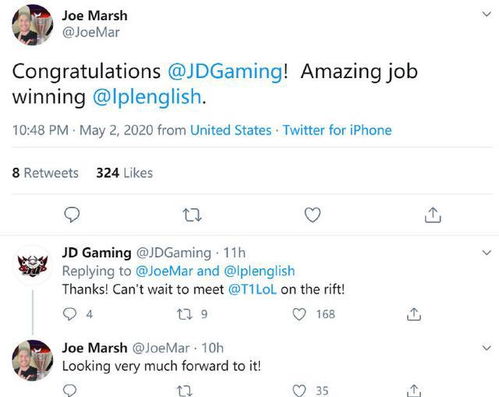Image resolution: width=499 pixels, height=397 pixels.
Task: View the 324 Likes list
Action: click(124, 173)
